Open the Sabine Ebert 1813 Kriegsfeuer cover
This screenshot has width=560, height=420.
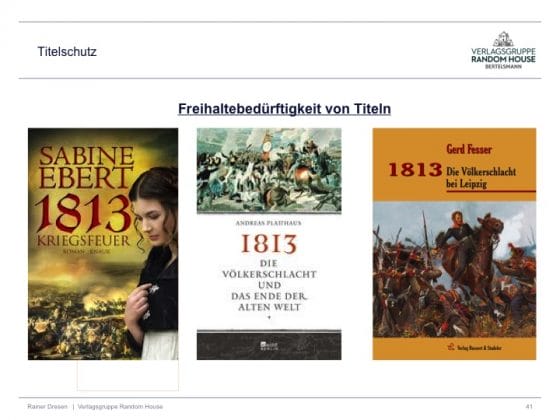[x=103, y=244]
